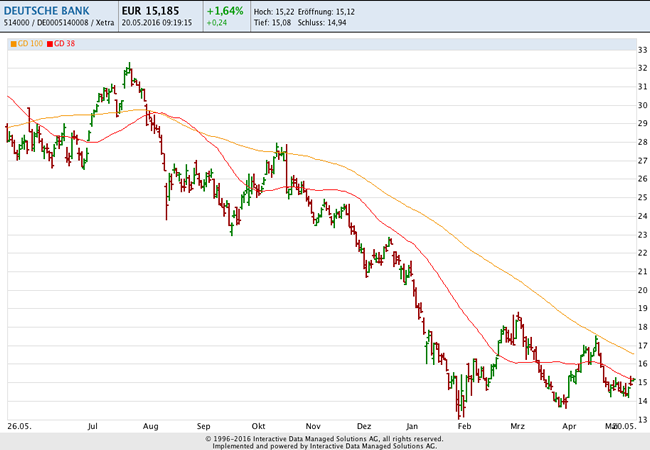Click the 26.05. date axis label
This screenshot has width=650, height=450.
(x=19, y=426)
